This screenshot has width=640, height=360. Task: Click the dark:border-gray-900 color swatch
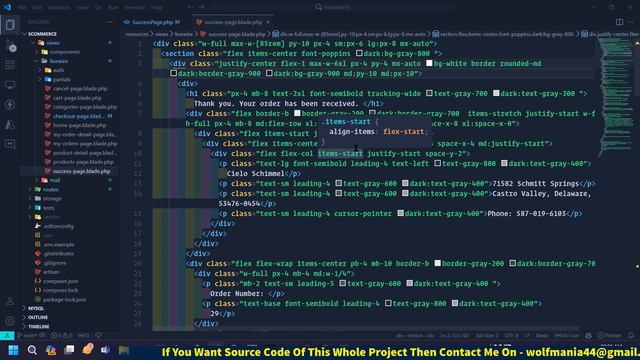pos(173,73)
